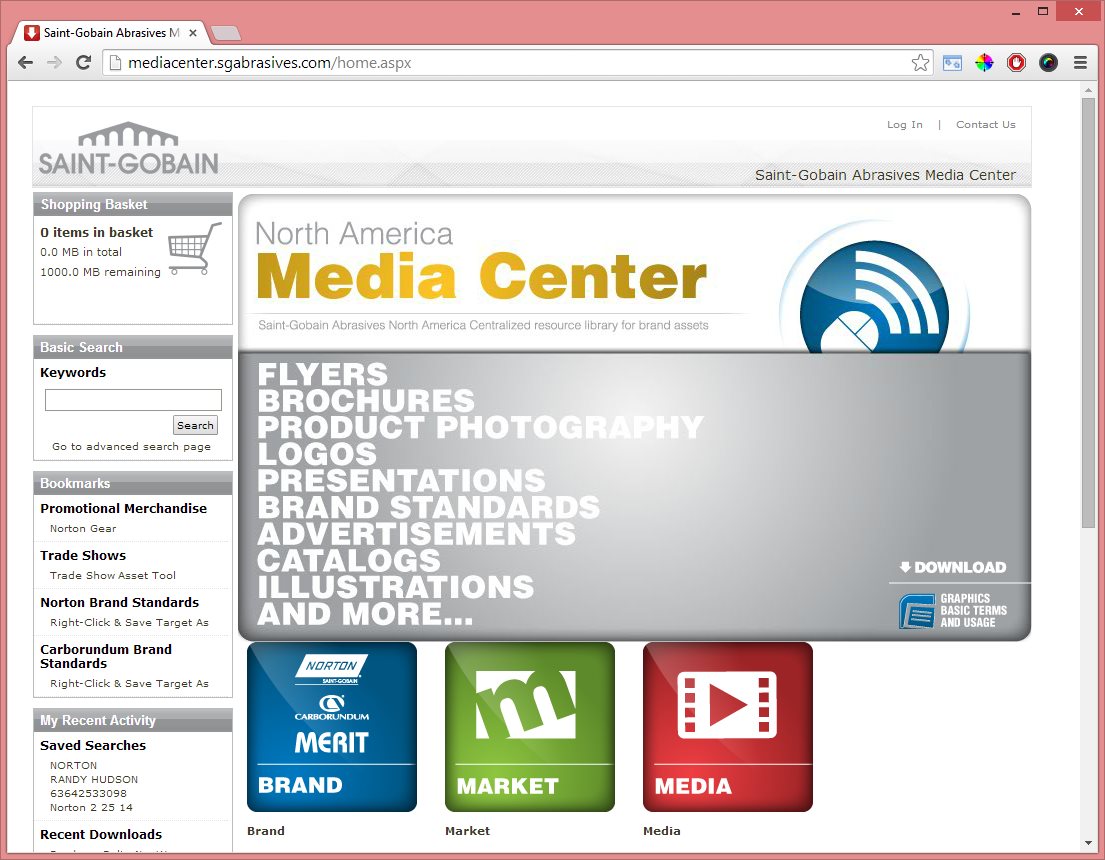
Task: Click Save Target As under Norton Brand Standards
Action: pyautogui.click(x=130, y=622)
